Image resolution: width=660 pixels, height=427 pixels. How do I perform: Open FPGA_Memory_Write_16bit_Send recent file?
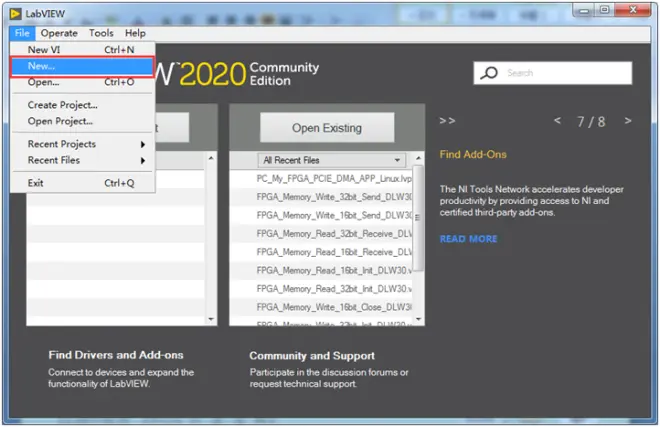(321, 216)
